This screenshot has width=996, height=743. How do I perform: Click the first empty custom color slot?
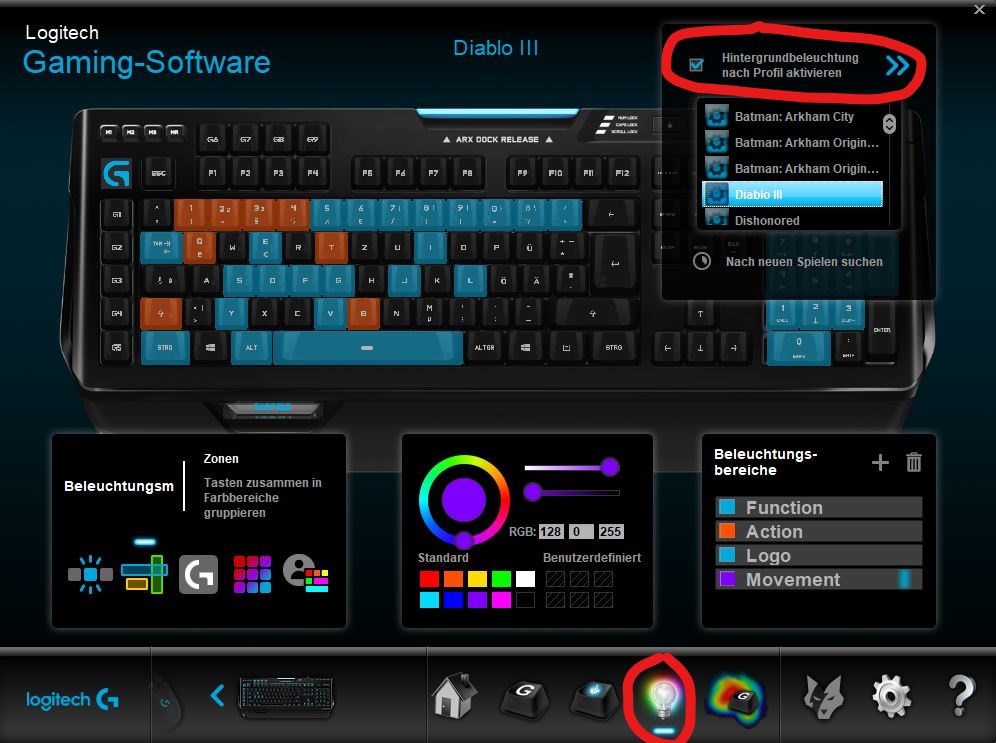click(x=555, y=579)
